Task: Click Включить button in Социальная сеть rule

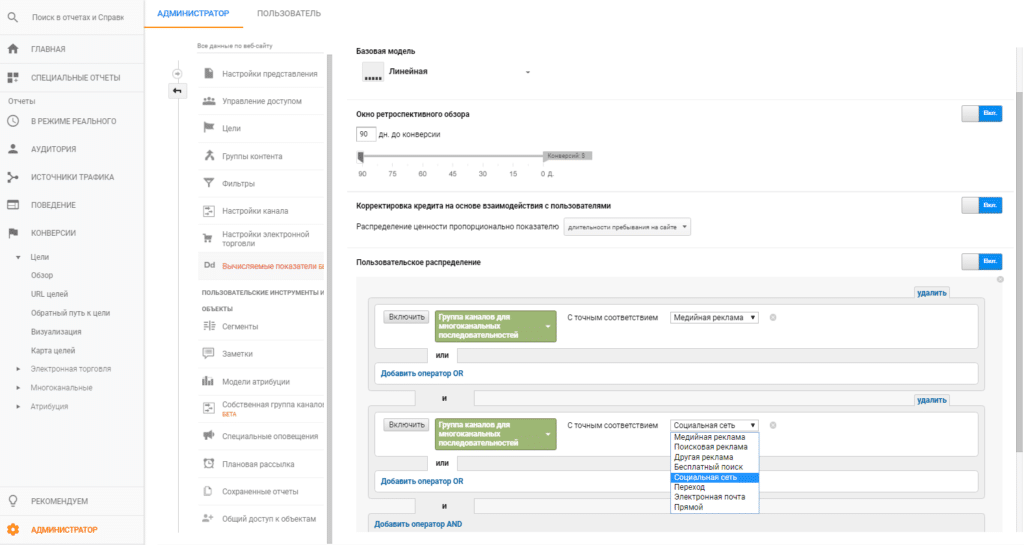Action: coord(406,425)
